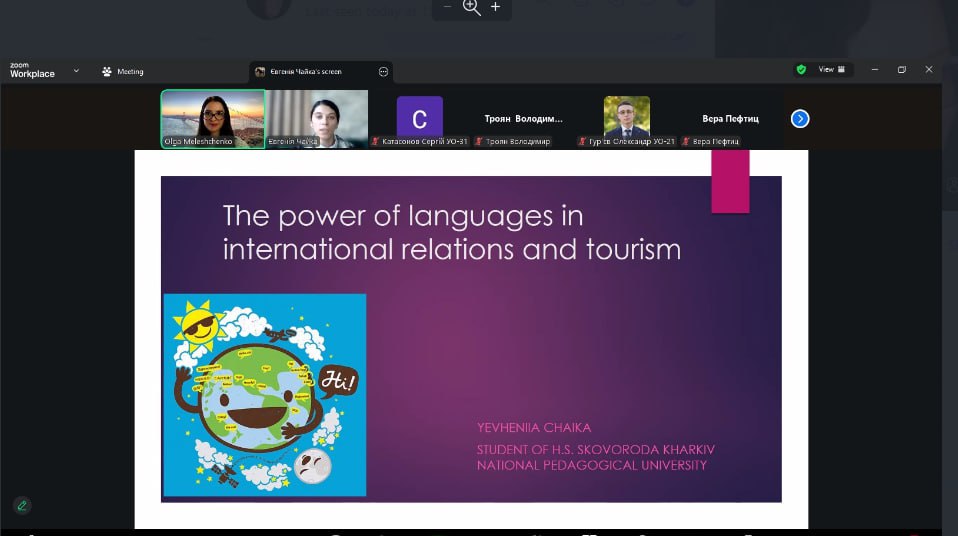Click the Гур'єв Олександр video tile

point(627,118)
